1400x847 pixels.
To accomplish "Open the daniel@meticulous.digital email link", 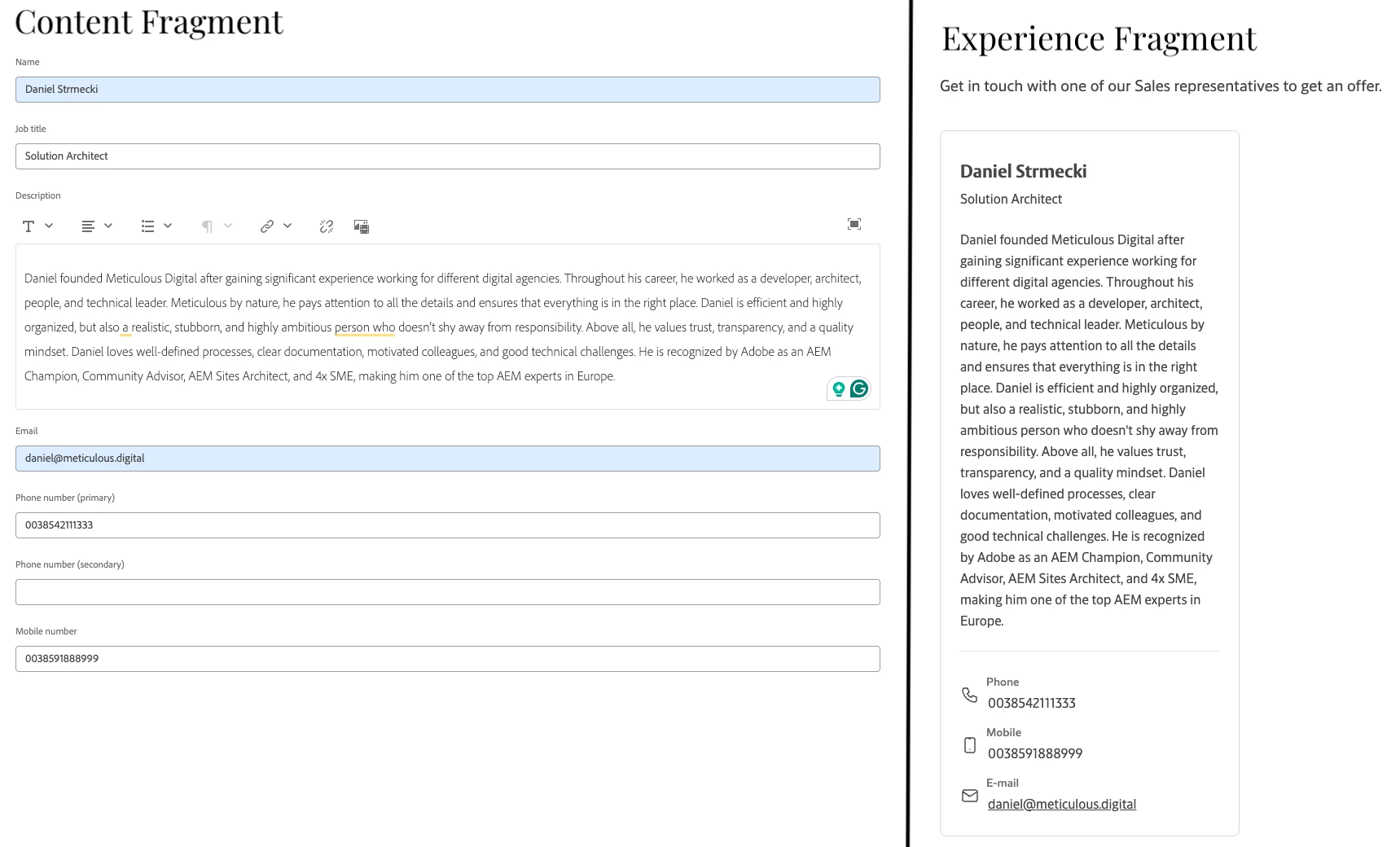I will (x=1062, y=804).
